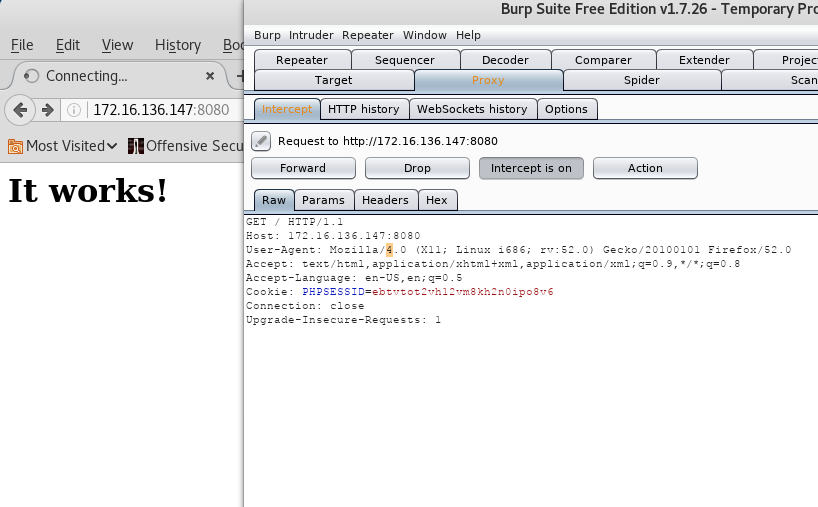Image resolution: width=818 pixels, height=507 pixels.
Task: Switch to the Params view tab
Action: click(x=323, y=200)
